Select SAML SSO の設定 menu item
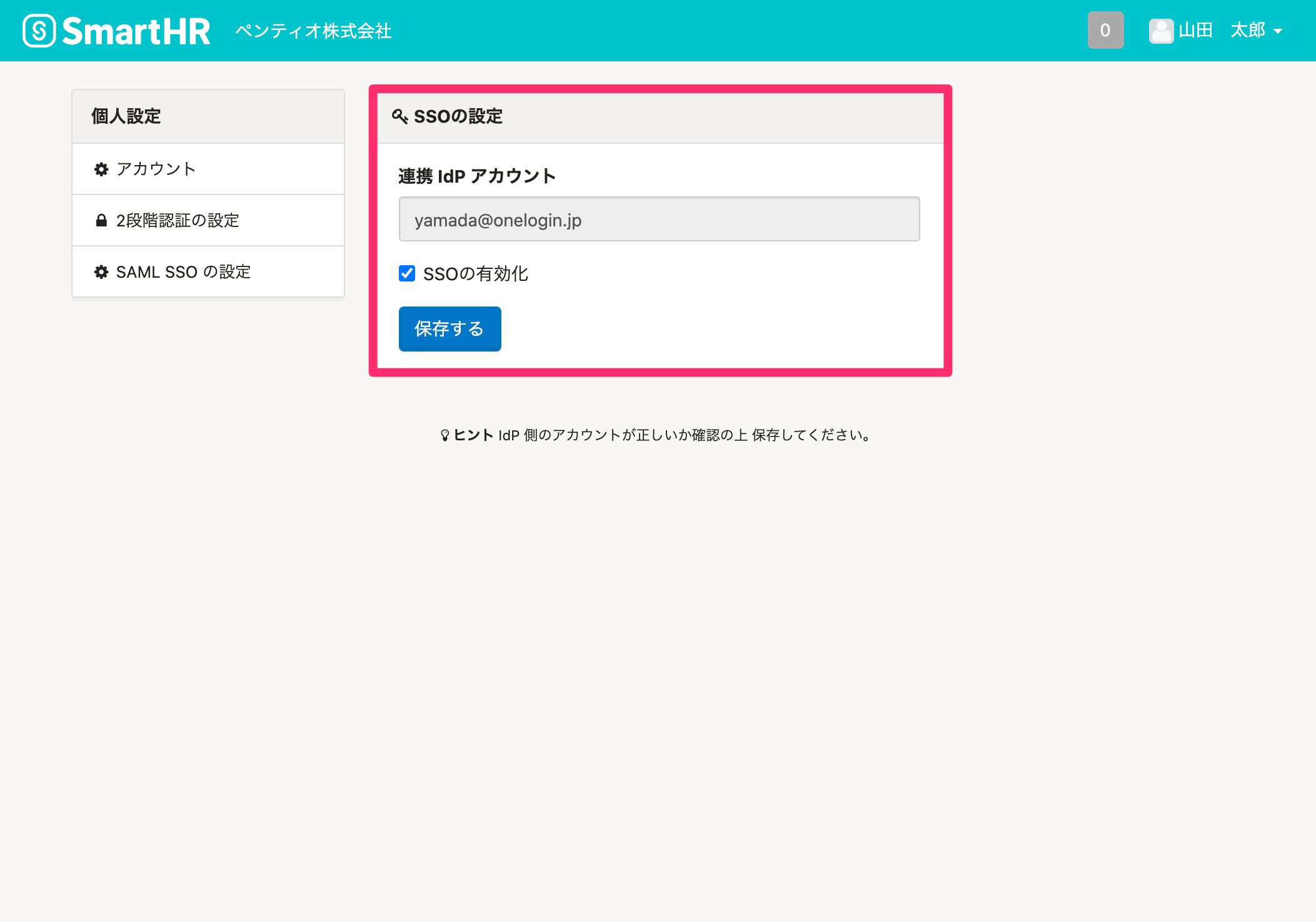 click(x=208, y=271)
